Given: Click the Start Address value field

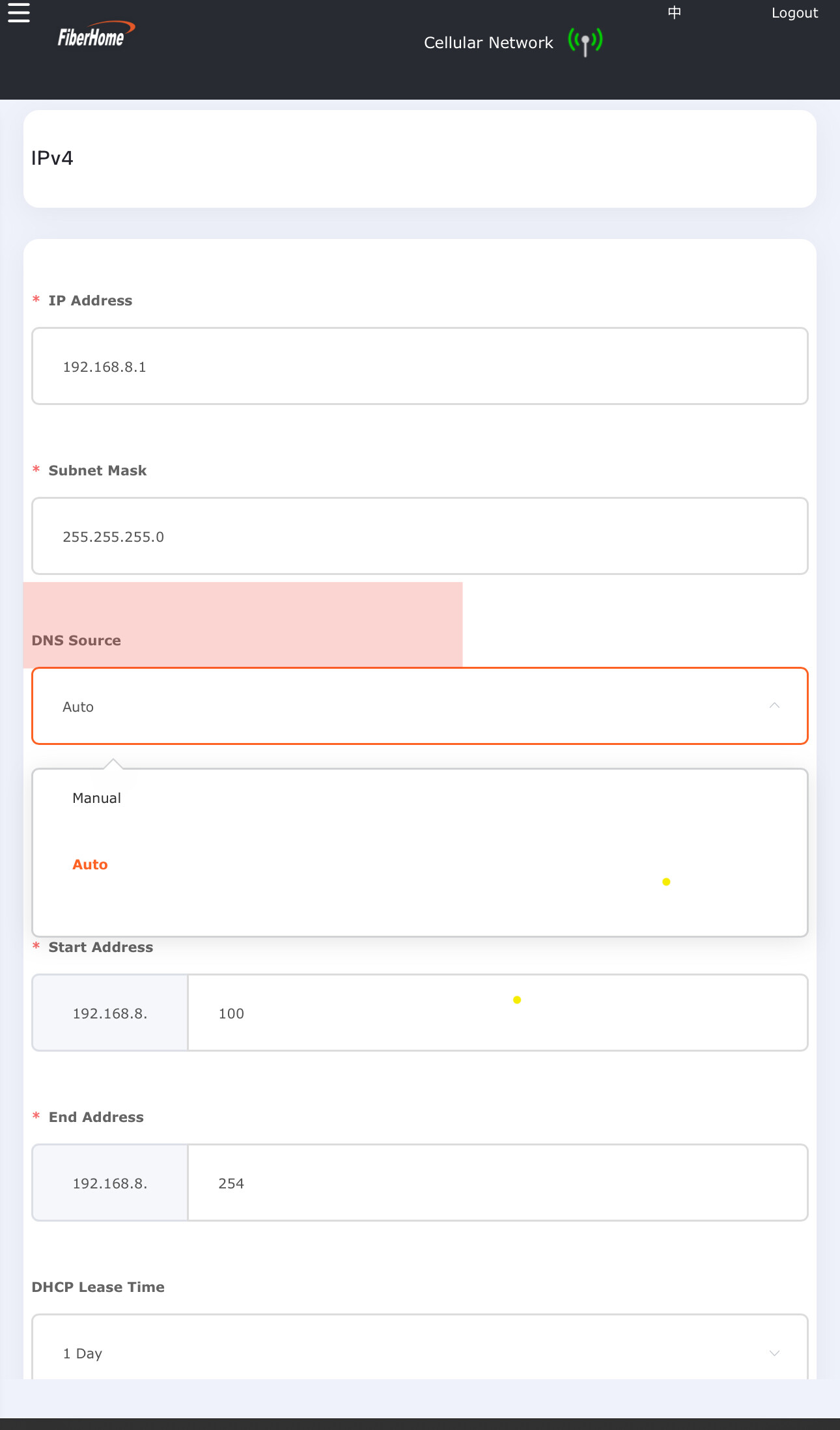Looking at the screenshot, I should (497, 1013).
